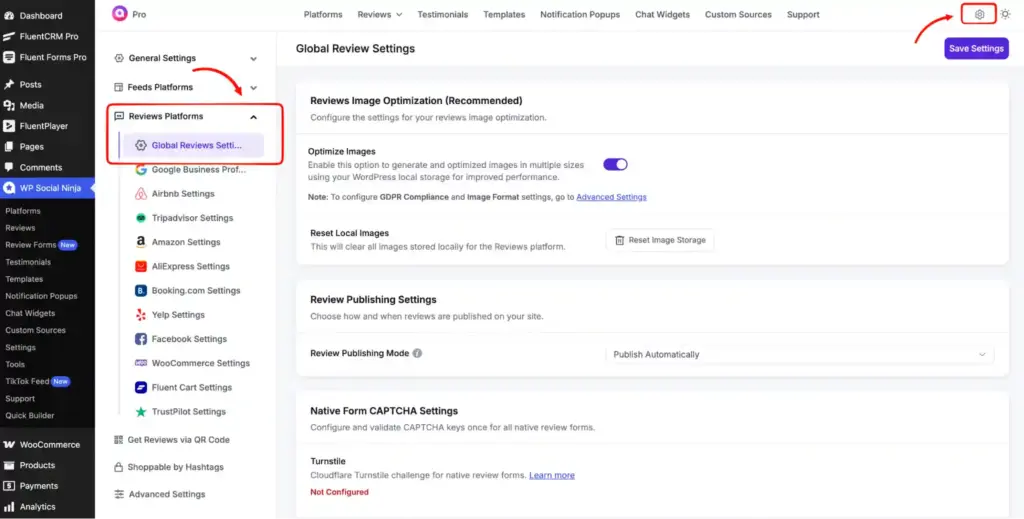Viewport: 1024px width, 519px height.
Task: Click the Facebook Settings icon
Action: click(x=140, y=339)
